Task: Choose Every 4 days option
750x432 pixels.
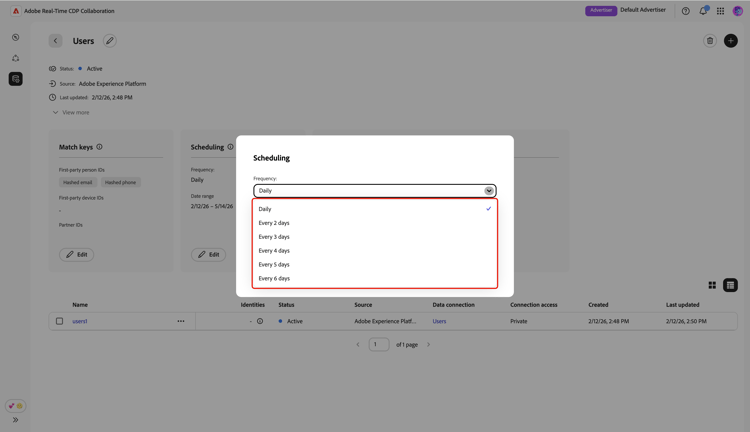Action: [375, 250]
